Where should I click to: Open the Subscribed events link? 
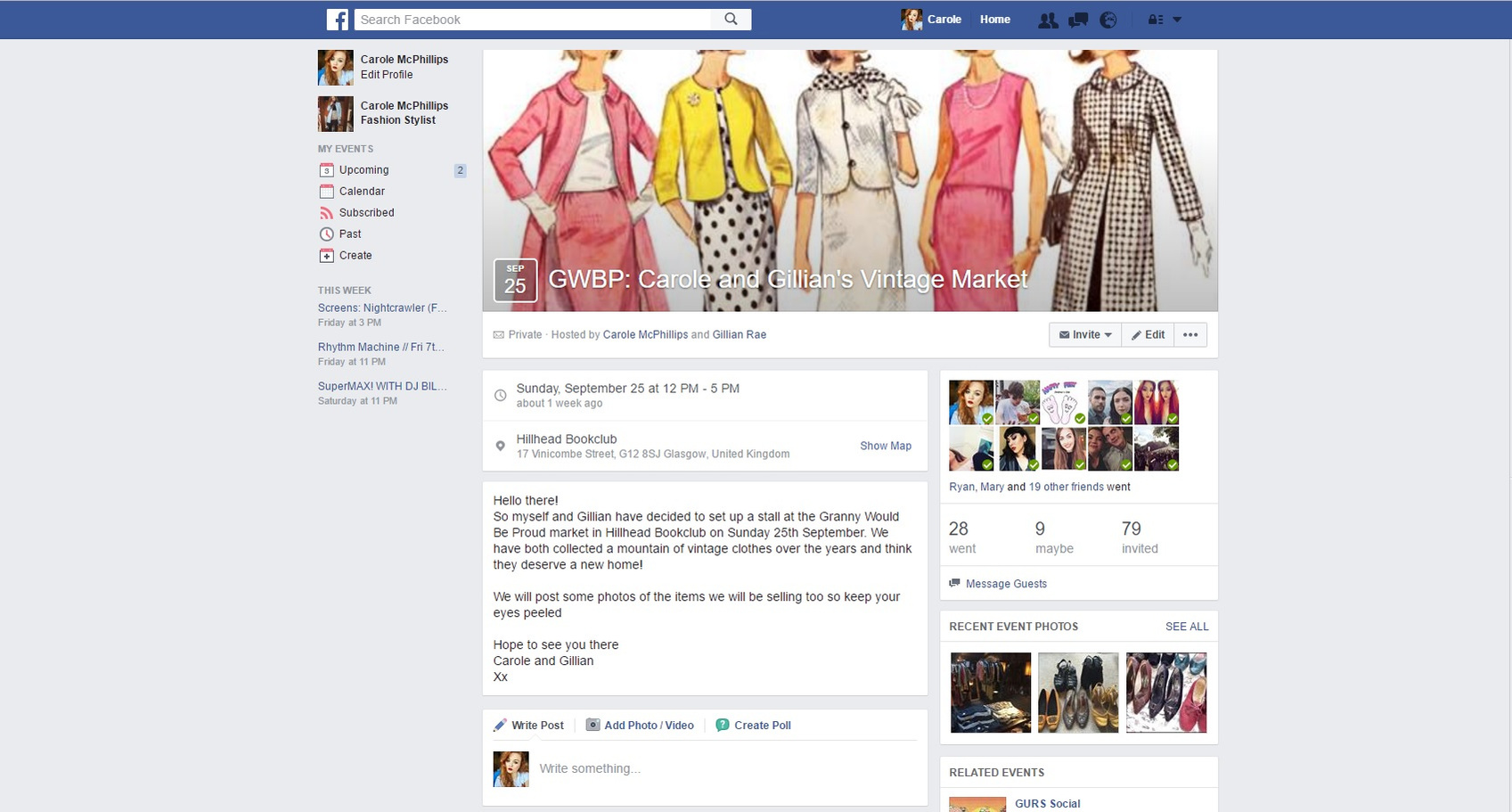(x=366, y=213)
